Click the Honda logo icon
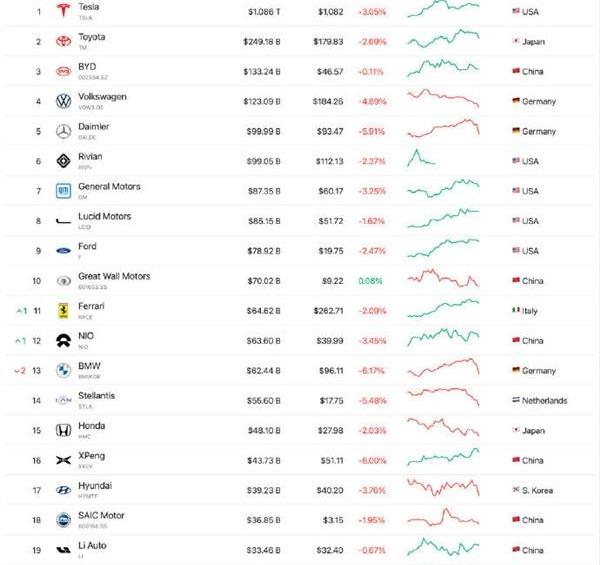600x565 pixels. click(x=62, y=430)
